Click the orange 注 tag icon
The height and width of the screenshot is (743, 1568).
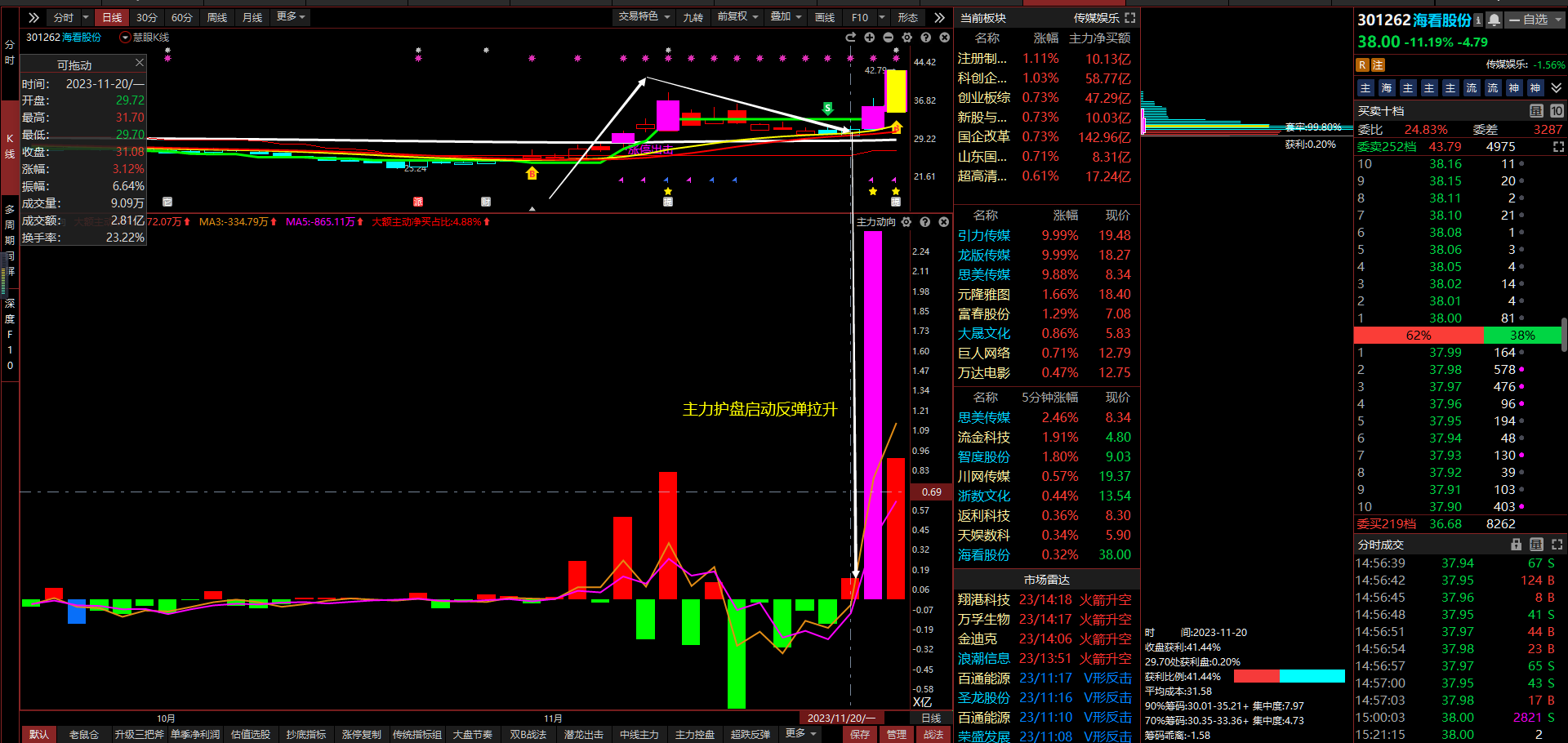point(1378,65)
